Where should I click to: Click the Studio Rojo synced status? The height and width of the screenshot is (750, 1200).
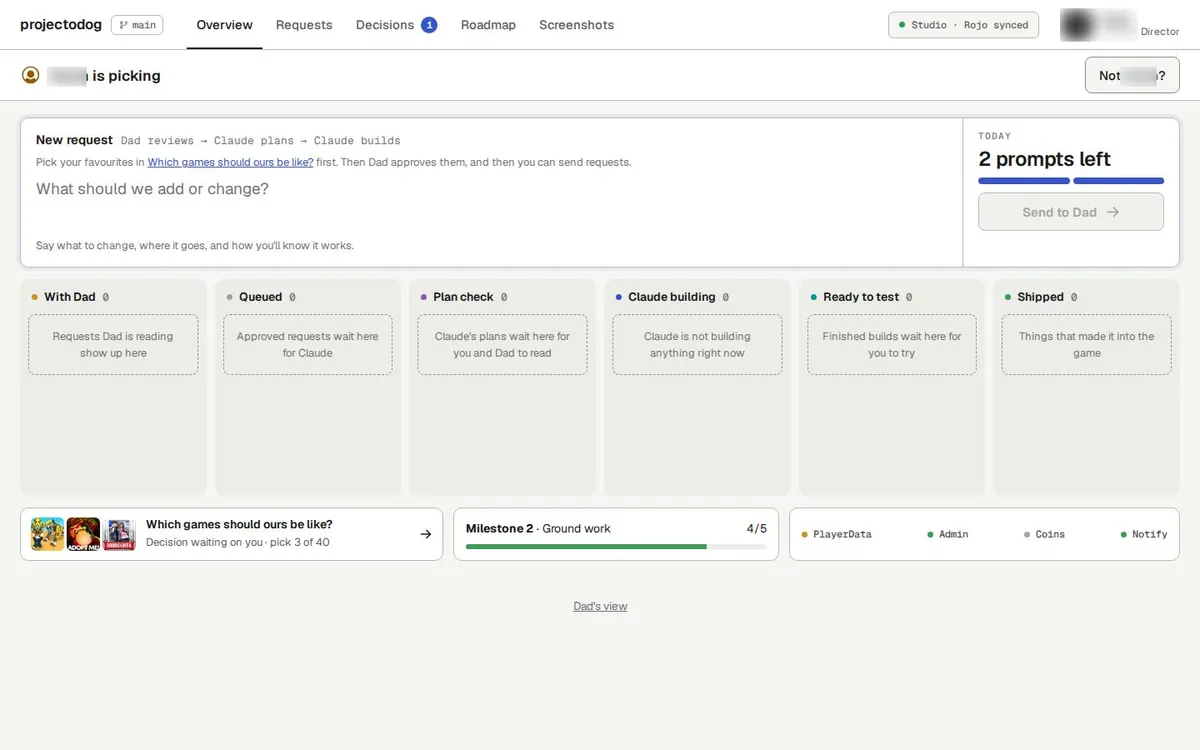point(963,25)
